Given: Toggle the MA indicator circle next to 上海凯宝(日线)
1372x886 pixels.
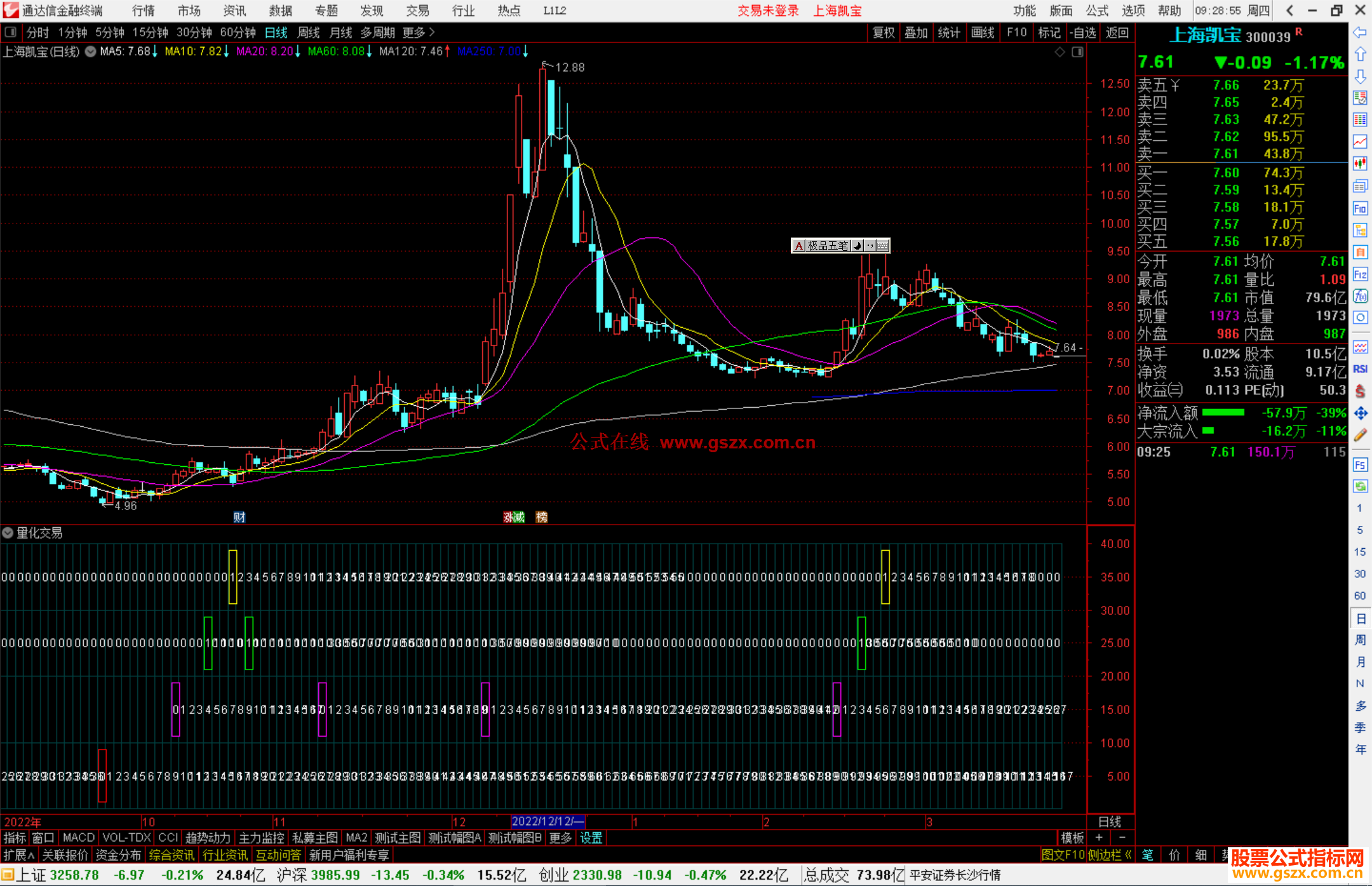Looking at the screenshot, I should coord(91,51).
